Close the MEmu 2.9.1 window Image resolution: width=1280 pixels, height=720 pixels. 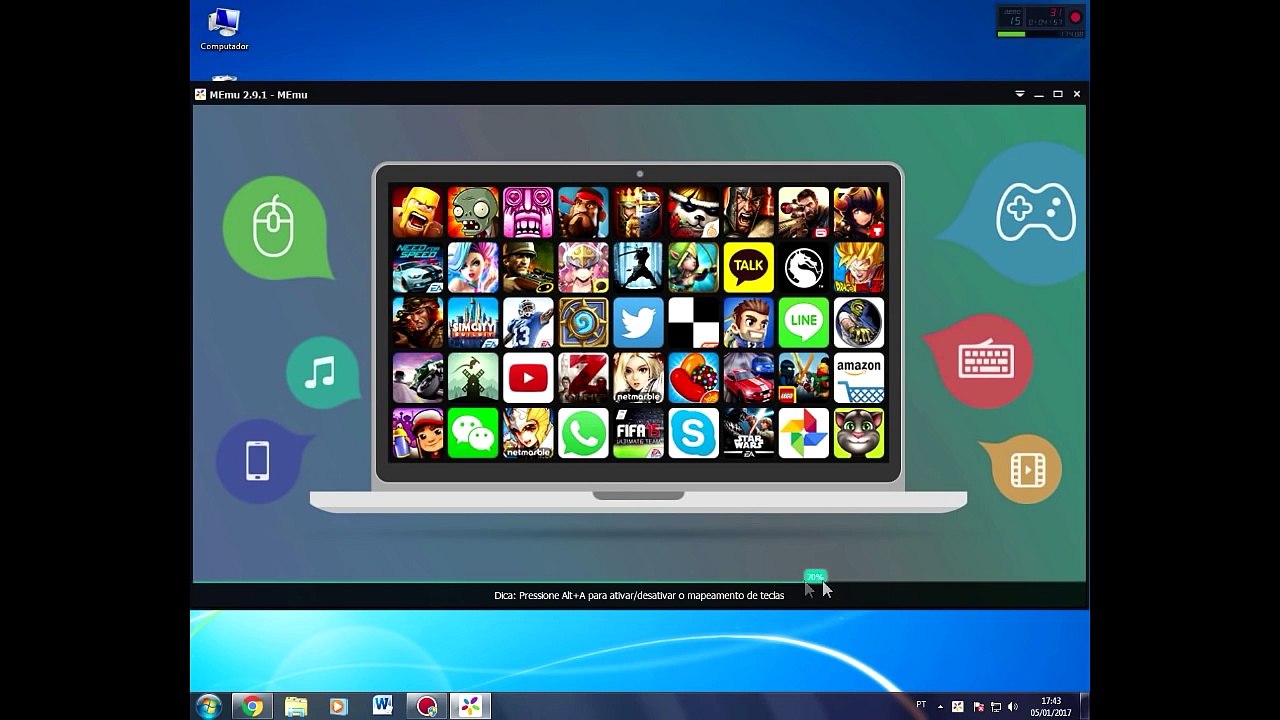(1077, 94)
